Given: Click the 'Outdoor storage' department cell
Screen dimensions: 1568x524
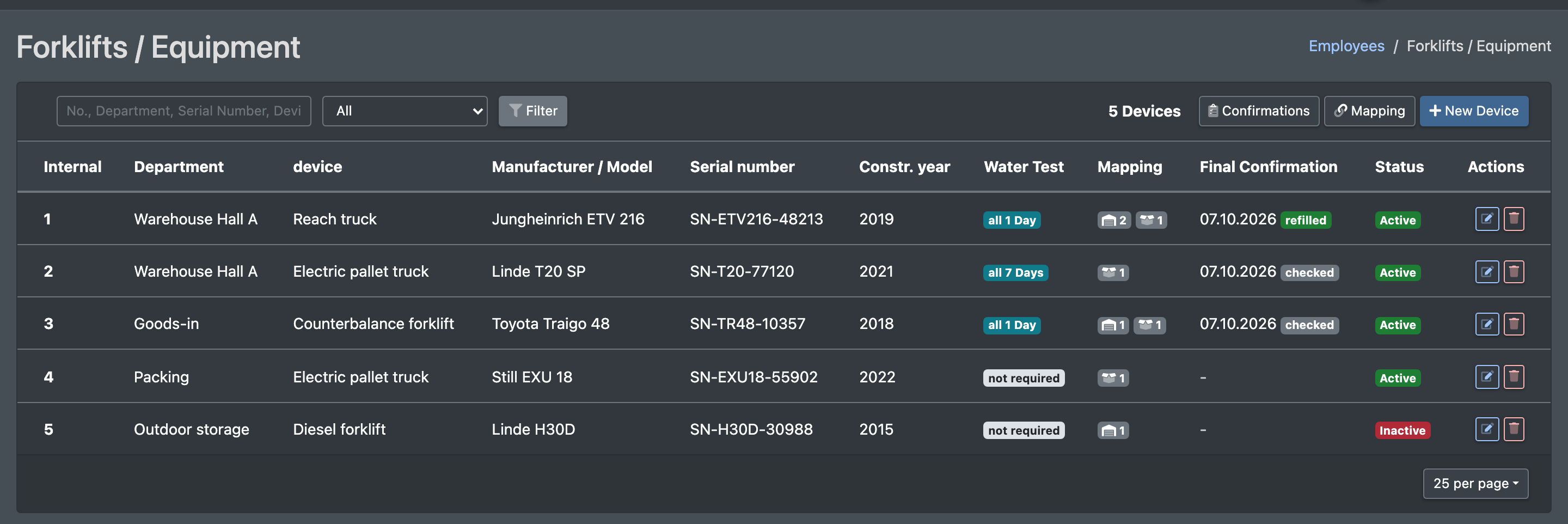Looking at the screenshot, I should [x=191, y=429].
